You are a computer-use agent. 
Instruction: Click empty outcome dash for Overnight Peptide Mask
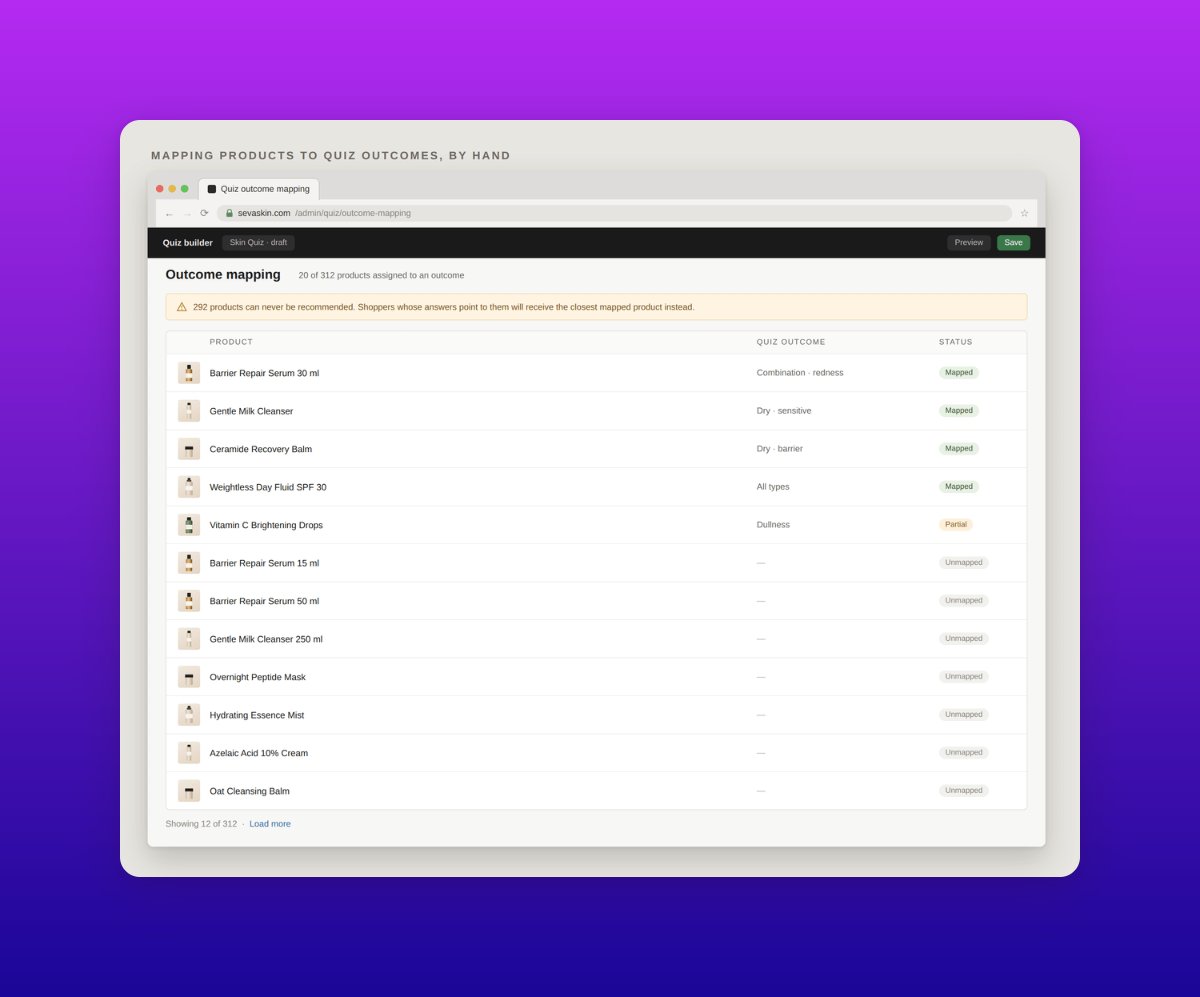(761, 677)
